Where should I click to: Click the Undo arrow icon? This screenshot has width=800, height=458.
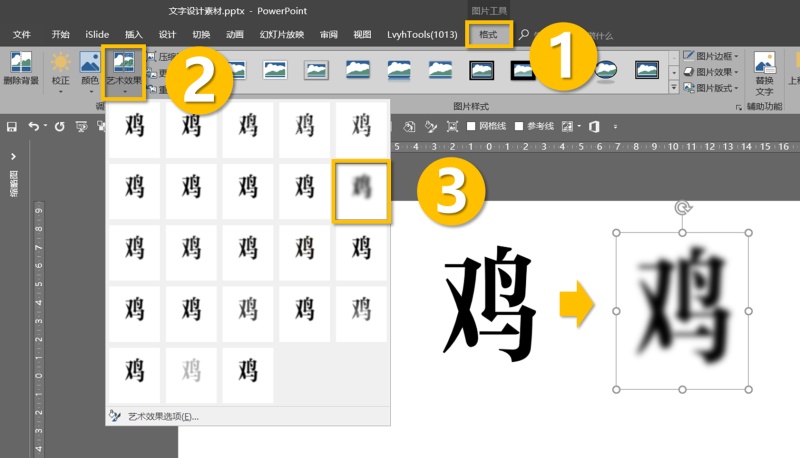click(34, 126)
